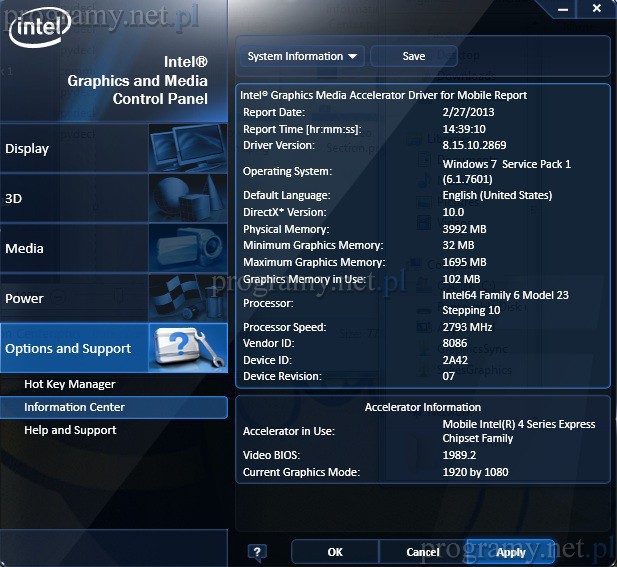
Task: Click the Intel logo
Action: click(x=38, y=31)
